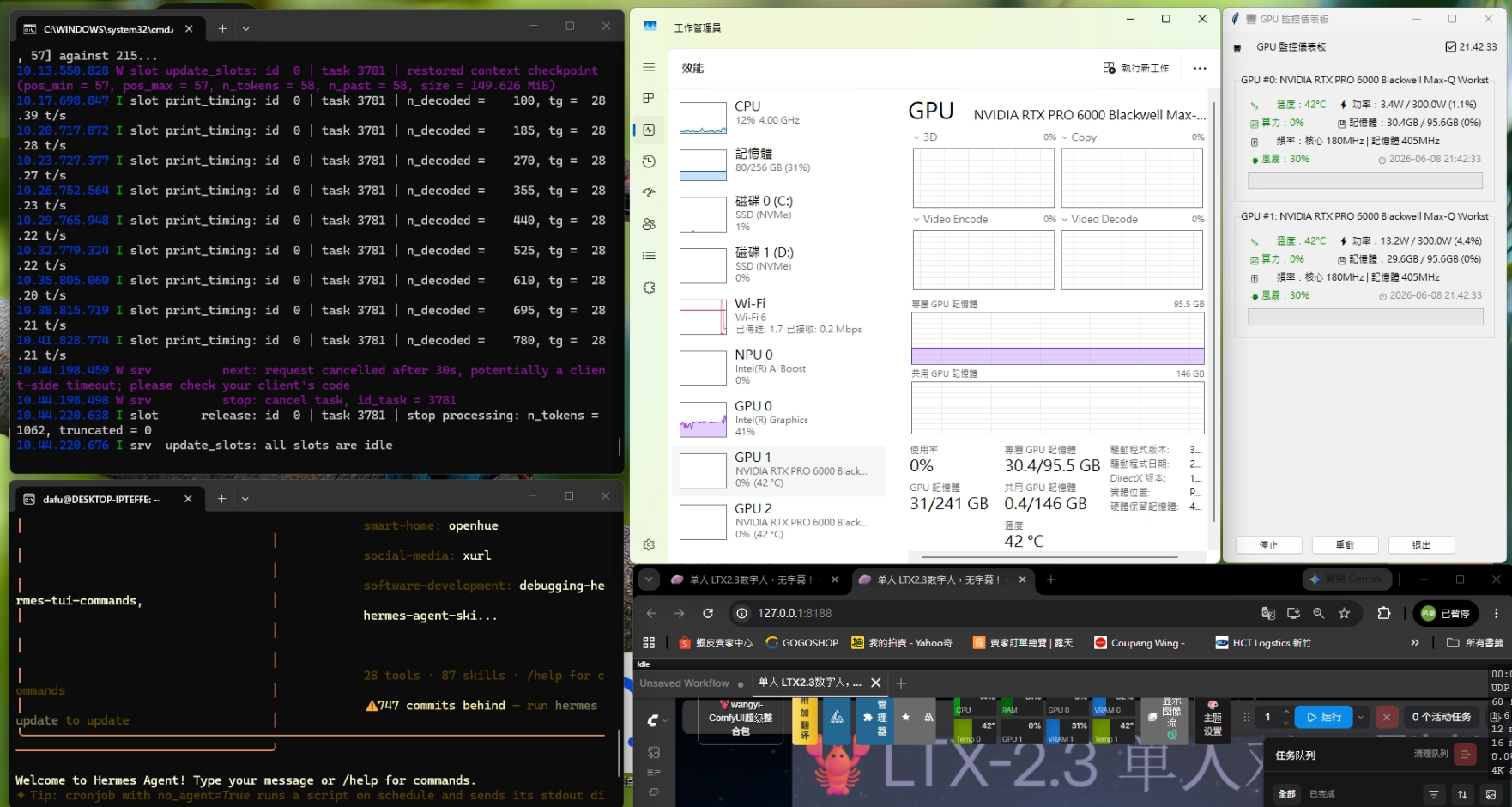Go back in Chrome browser
1512x807 pixels.
pos(651,613)
